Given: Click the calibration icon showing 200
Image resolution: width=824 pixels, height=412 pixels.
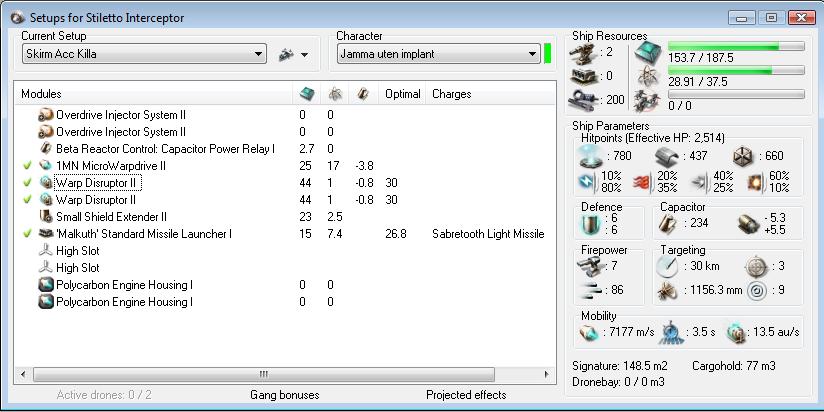Looking at the screenshot, I should (x=583, y=100).
